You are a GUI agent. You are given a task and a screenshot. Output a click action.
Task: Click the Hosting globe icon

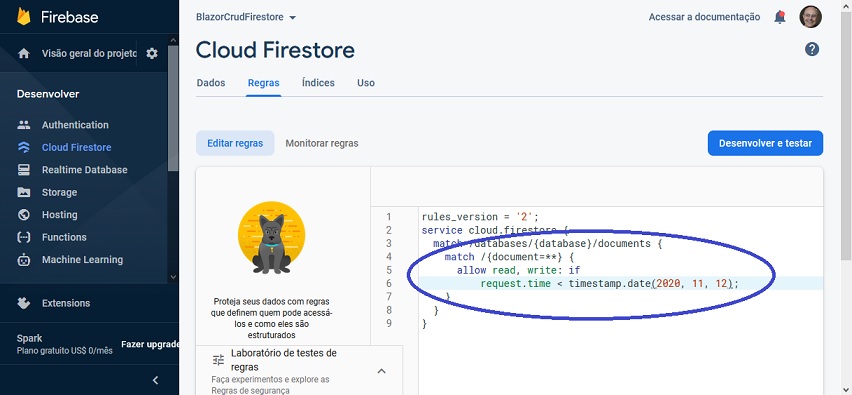(x=24, y=215)
